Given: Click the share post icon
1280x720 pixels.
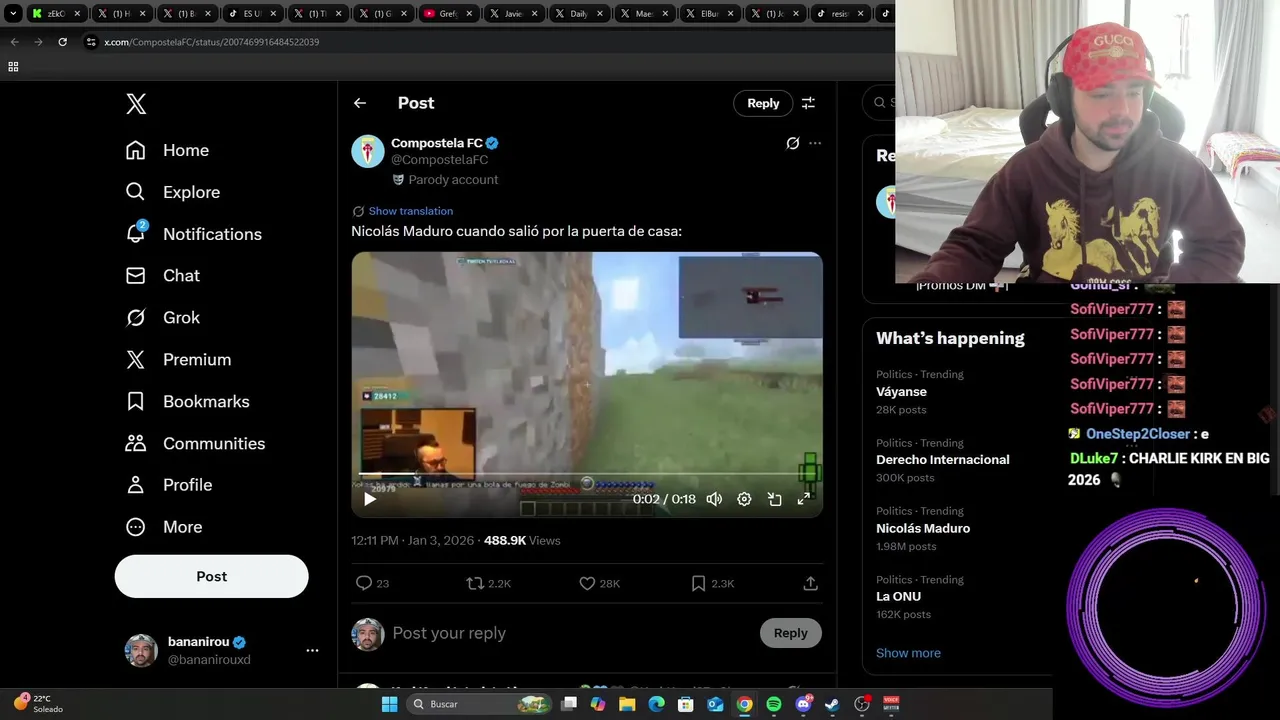Looking at the screenshot, I should point(811,583).
